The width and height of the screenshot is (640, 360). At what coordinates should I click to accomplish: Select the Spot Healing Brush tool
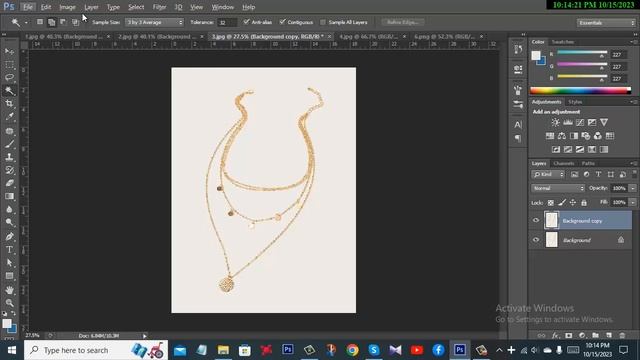(9, 131)
